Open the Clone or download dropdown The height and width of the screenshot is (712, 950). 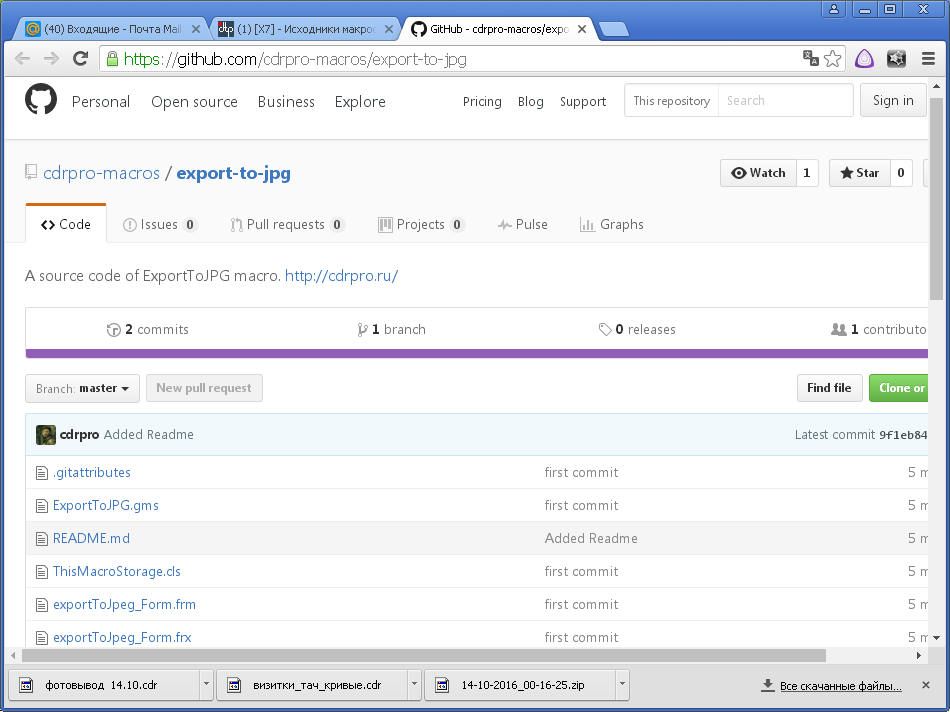click(x=900, y=388)
